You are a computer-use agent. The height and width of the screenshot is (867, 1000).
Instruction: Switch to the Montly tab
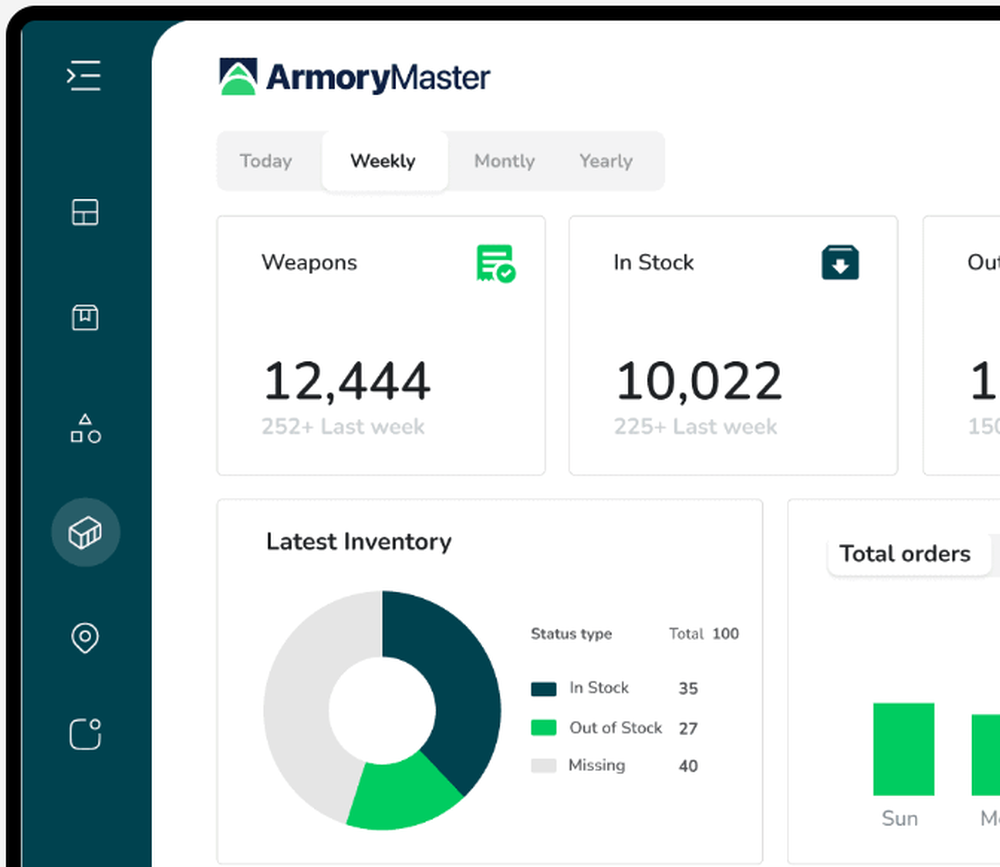pos(504,161)
